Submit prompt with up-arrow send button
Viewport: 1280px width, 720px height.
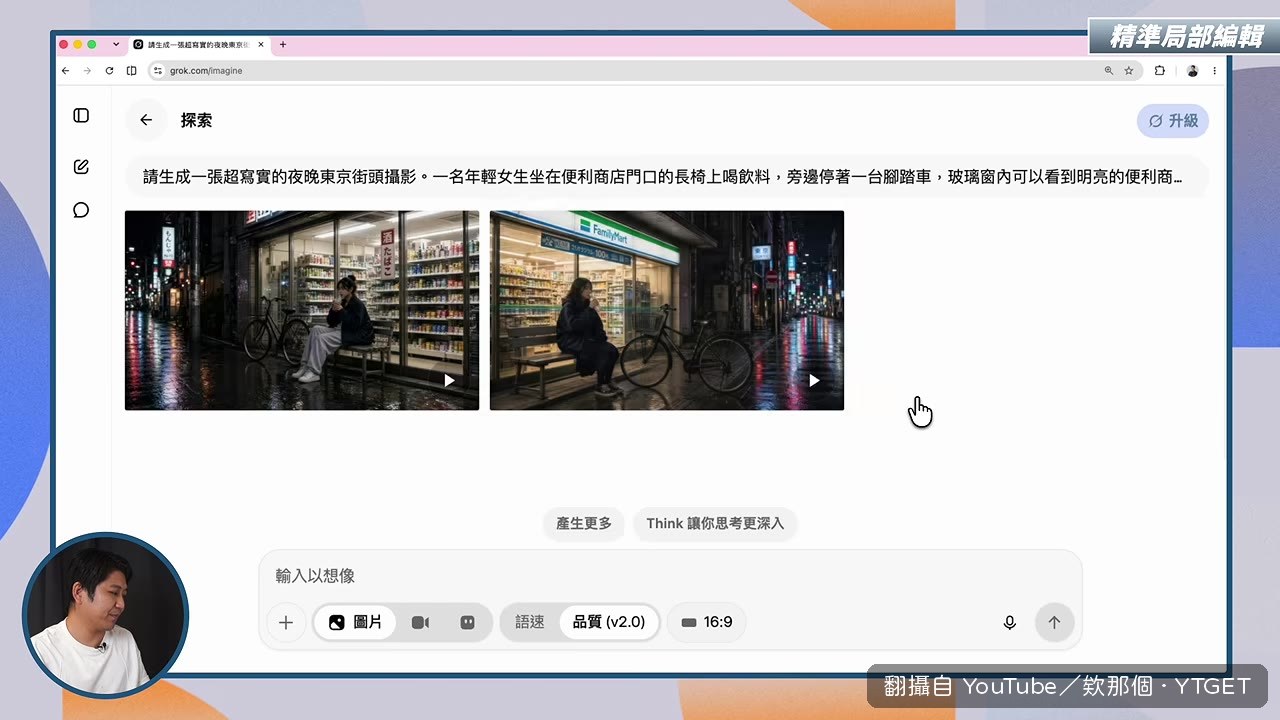coord(1054,622)
